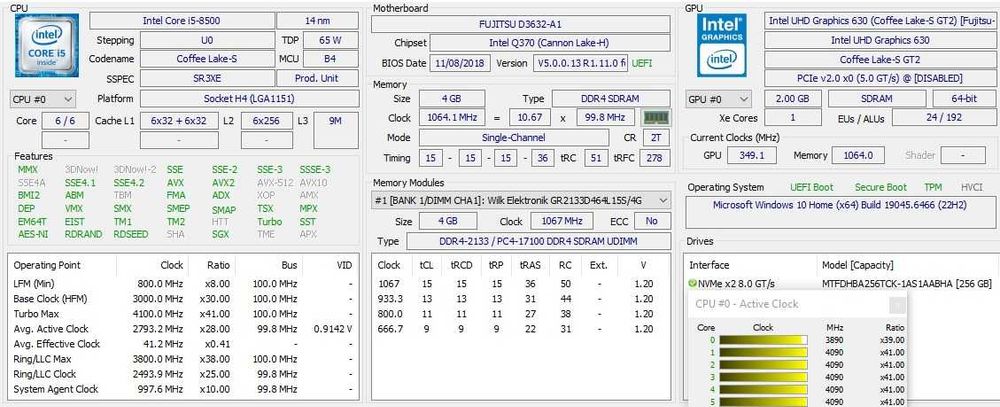
Task: Click the Core count 6 / 6 field
Action: [x=66, y=121]
